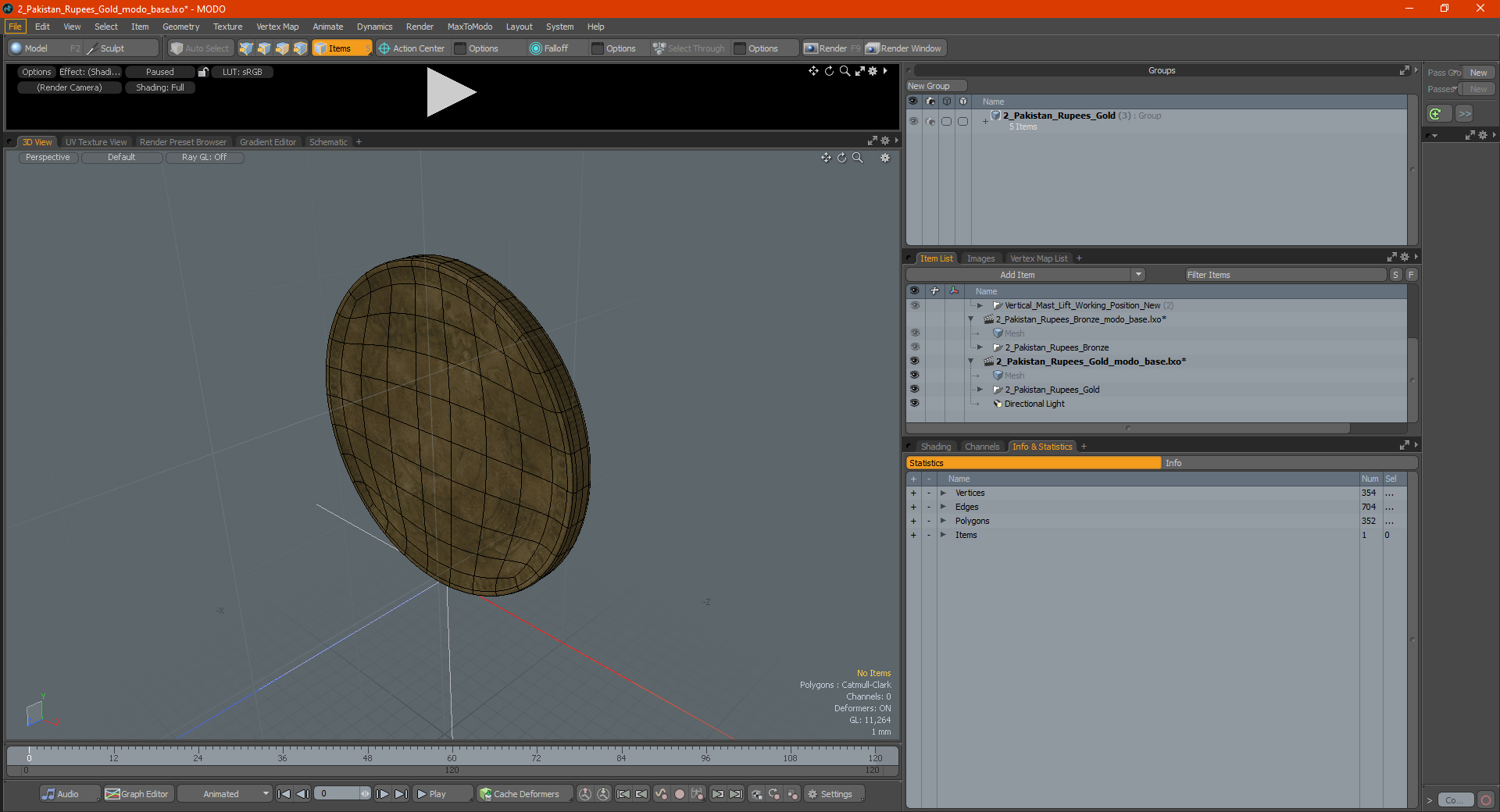The image size is (1500, 812).
Task: Open Animated keying dropdown
Action: coord(225,794)
